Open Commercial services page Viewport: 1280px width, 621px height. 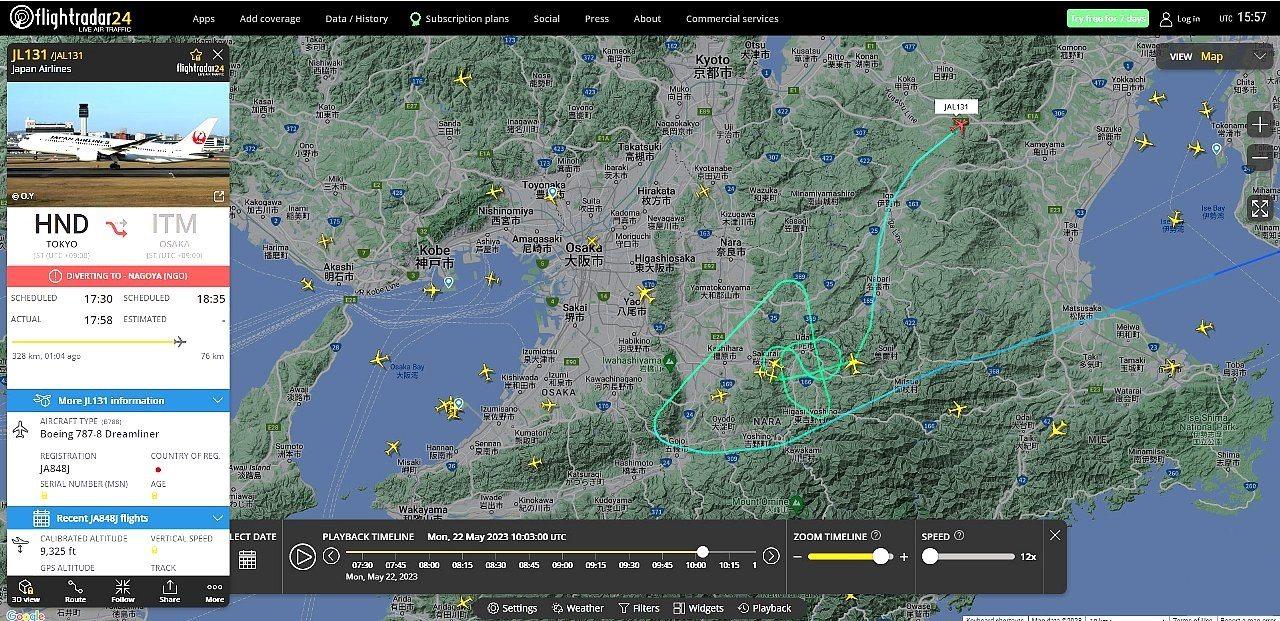click(732, 18)
